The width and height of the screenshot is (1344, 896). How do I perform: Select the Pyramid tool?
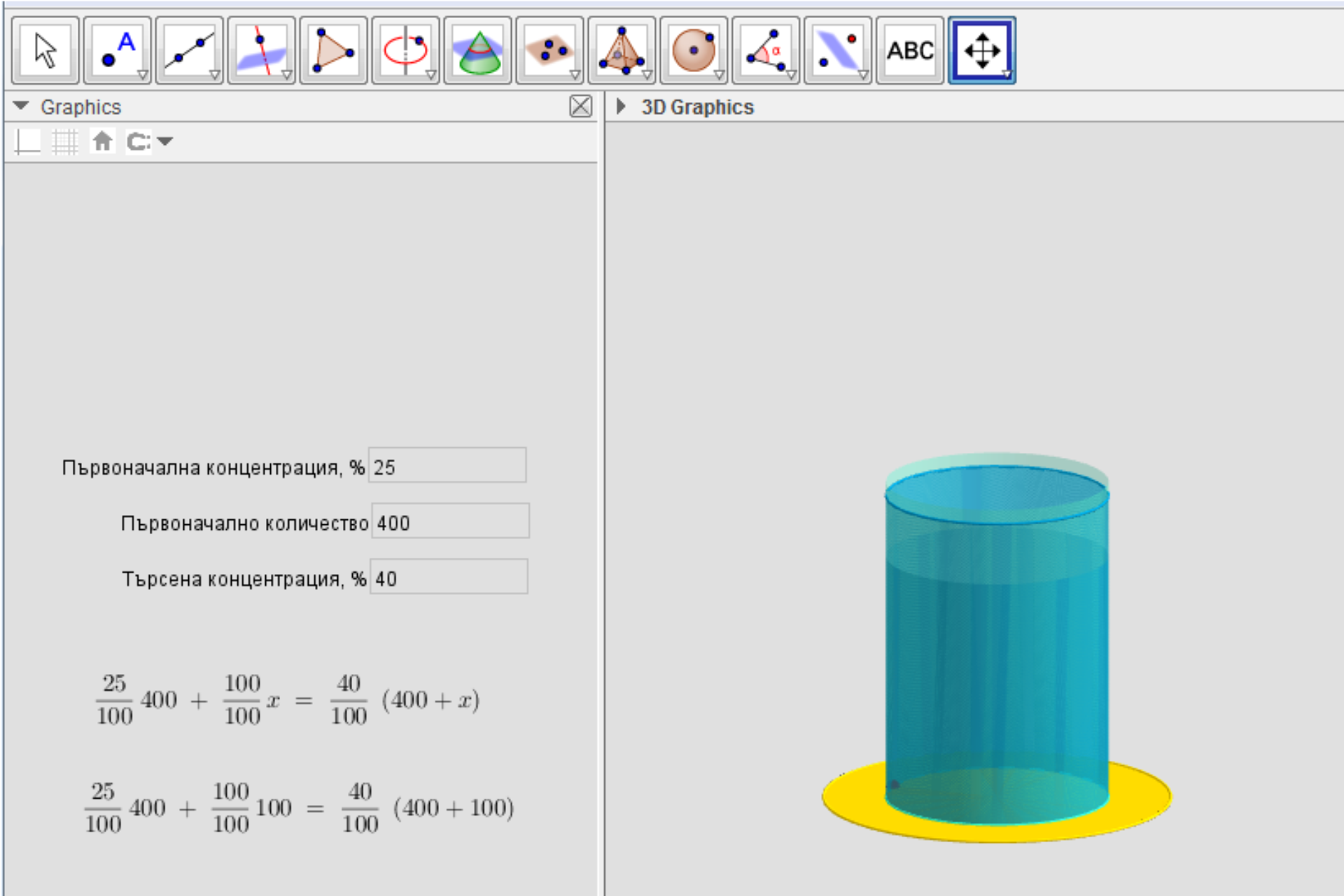click(622, 50)
